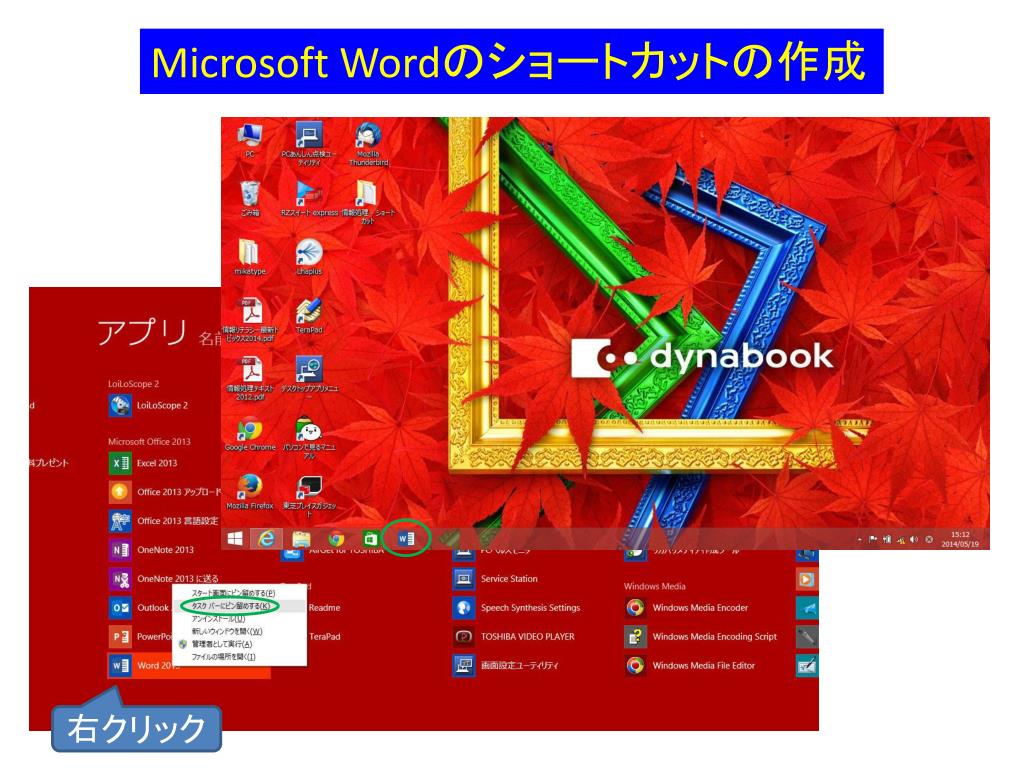Select タスク バーにピン留めする in context menu
This screenshot has width=1024, height=768.
click(x=239, y=606)
